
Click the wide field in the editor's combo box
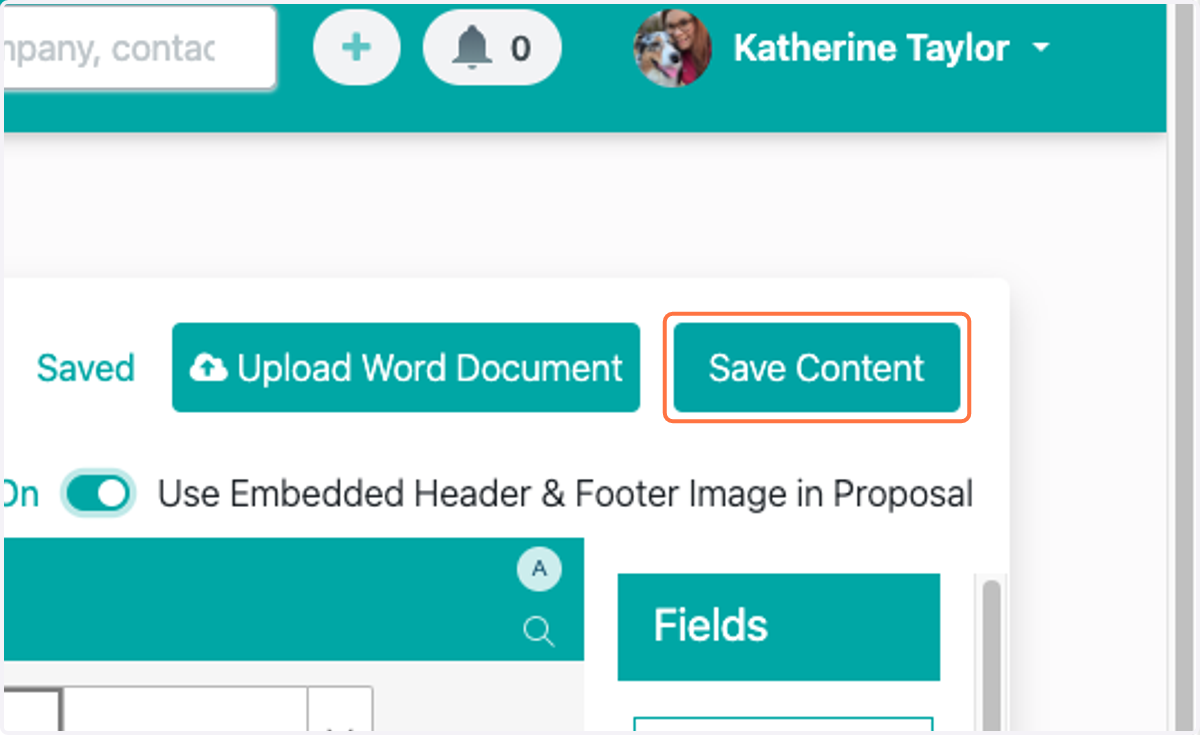coord(185,711)
